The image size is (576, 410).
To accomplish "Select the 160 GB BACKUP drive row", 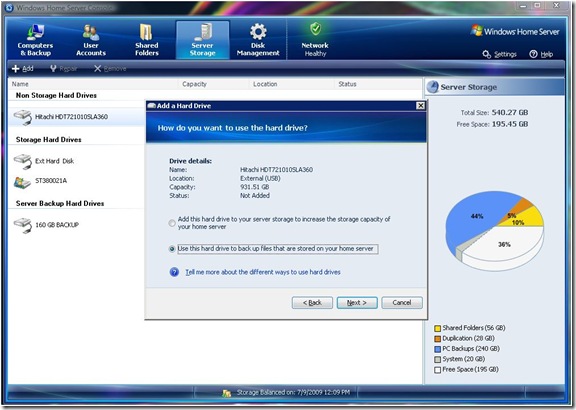I will pos(77,225).
